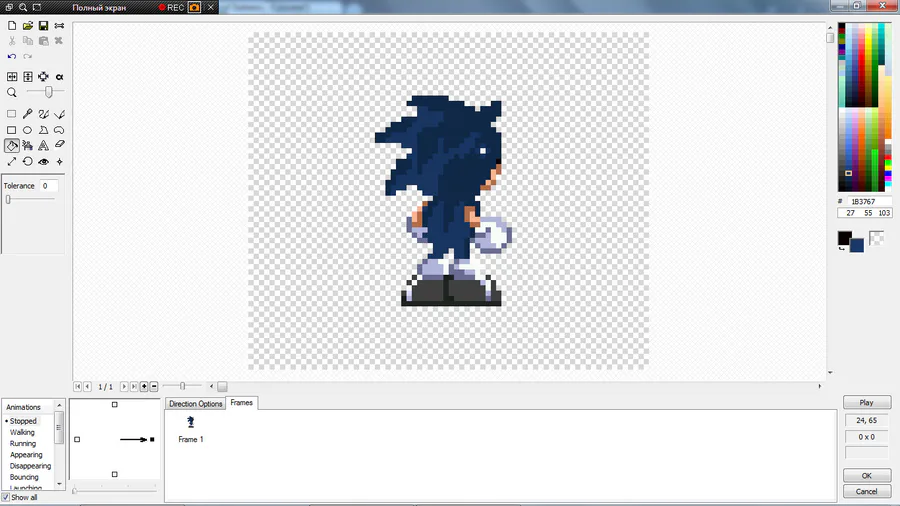Select the Spray tool
Screen dimensions: 900x506
pyautogui.click(x=28, y=146)
